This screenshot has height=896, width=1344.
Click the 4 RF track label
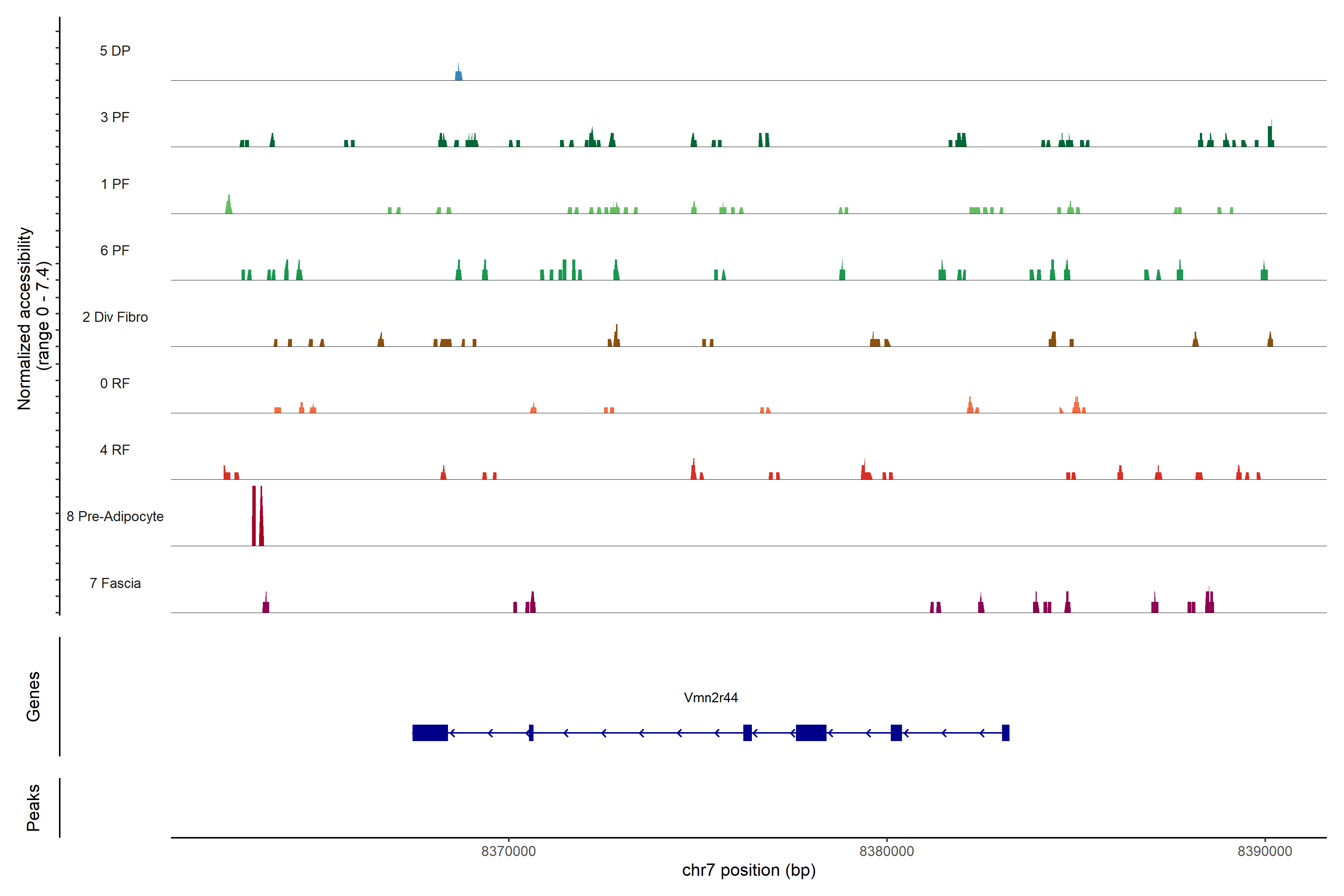[115, 450]
